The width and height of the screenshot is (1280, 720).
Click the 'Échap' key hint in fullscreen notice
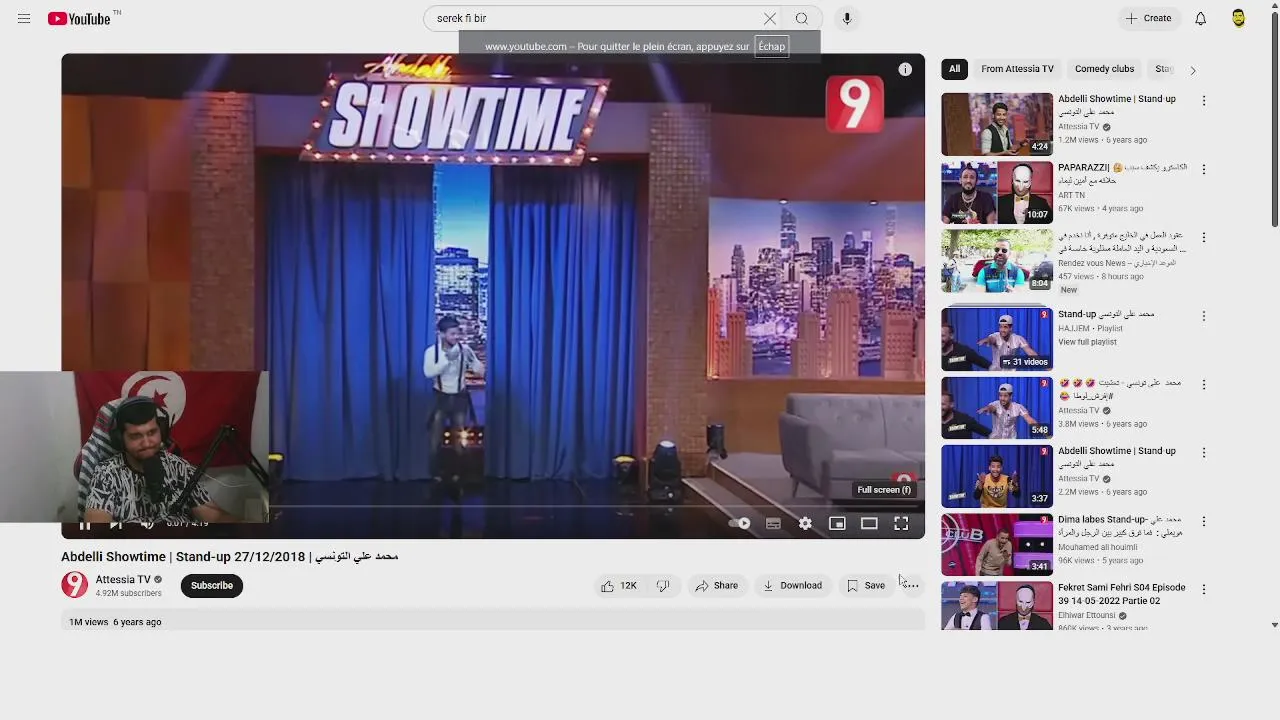[772, 47]
